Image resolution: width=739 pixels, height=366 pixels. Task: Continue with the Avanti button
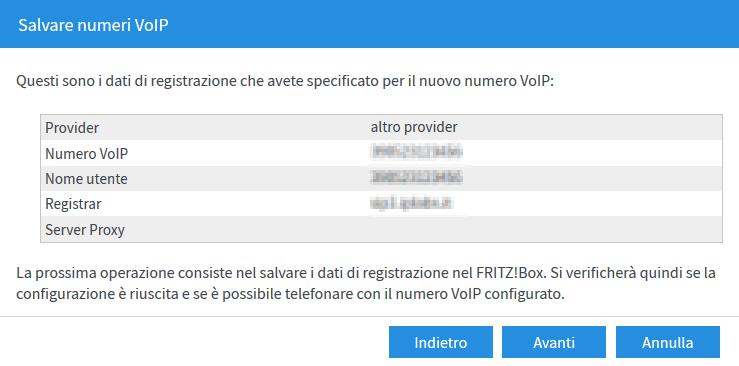[x=554, y=342]
